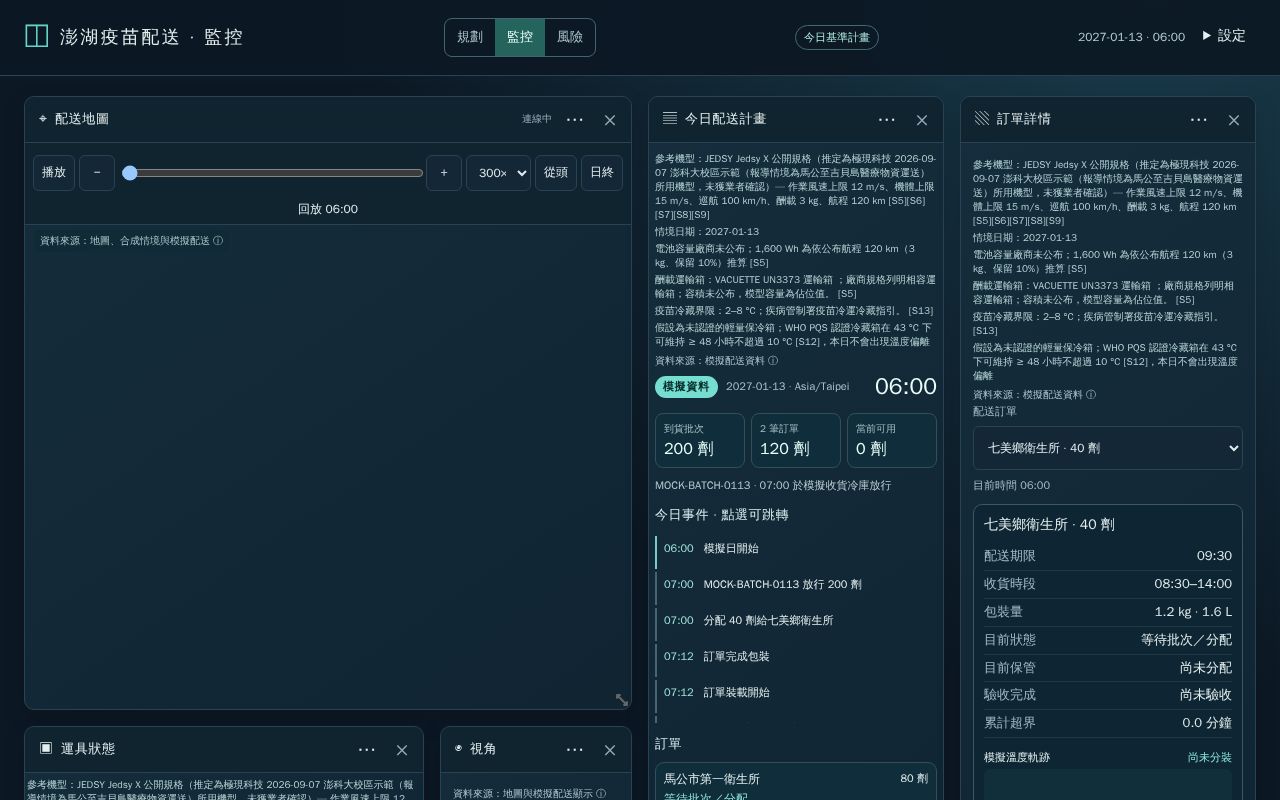The width and height of the screenshot is (1280, 800).
Task: Select the 馬公市第一衛生所 order card
Action: [x=796, y=782]
